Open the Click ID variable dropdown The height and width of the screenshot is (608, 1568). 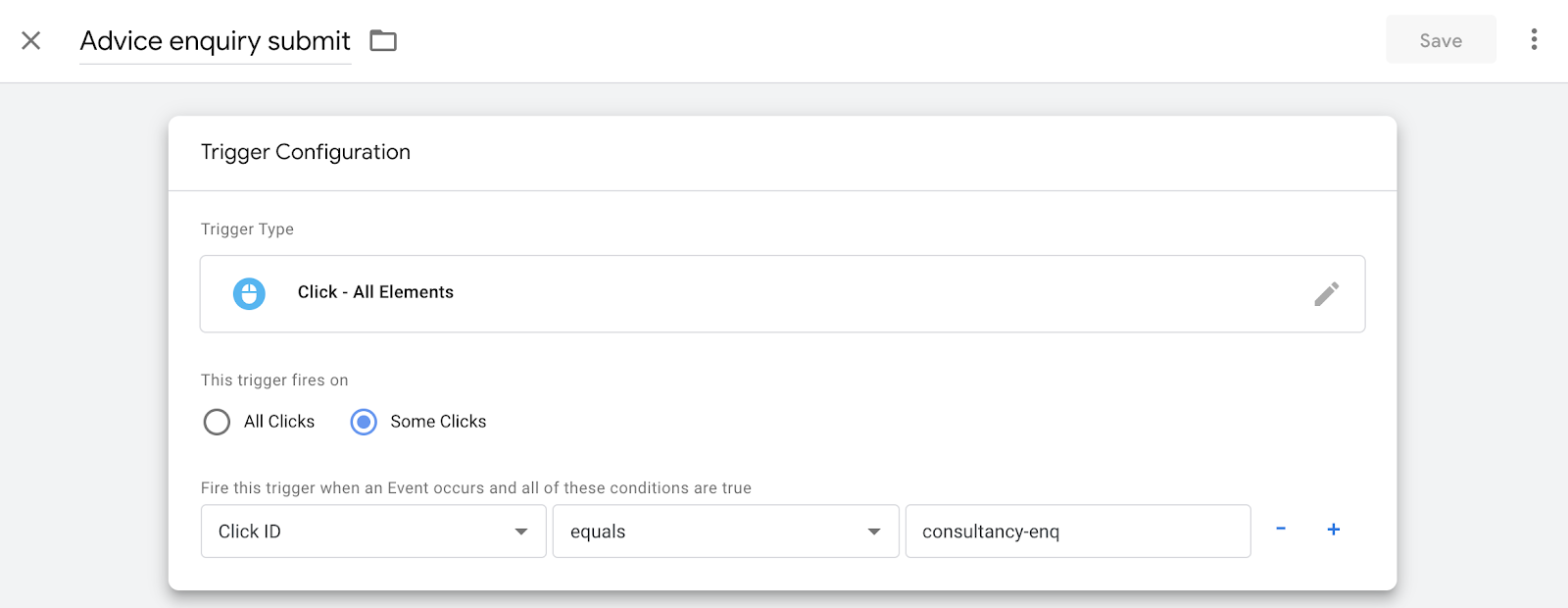(x=373, y=532)
